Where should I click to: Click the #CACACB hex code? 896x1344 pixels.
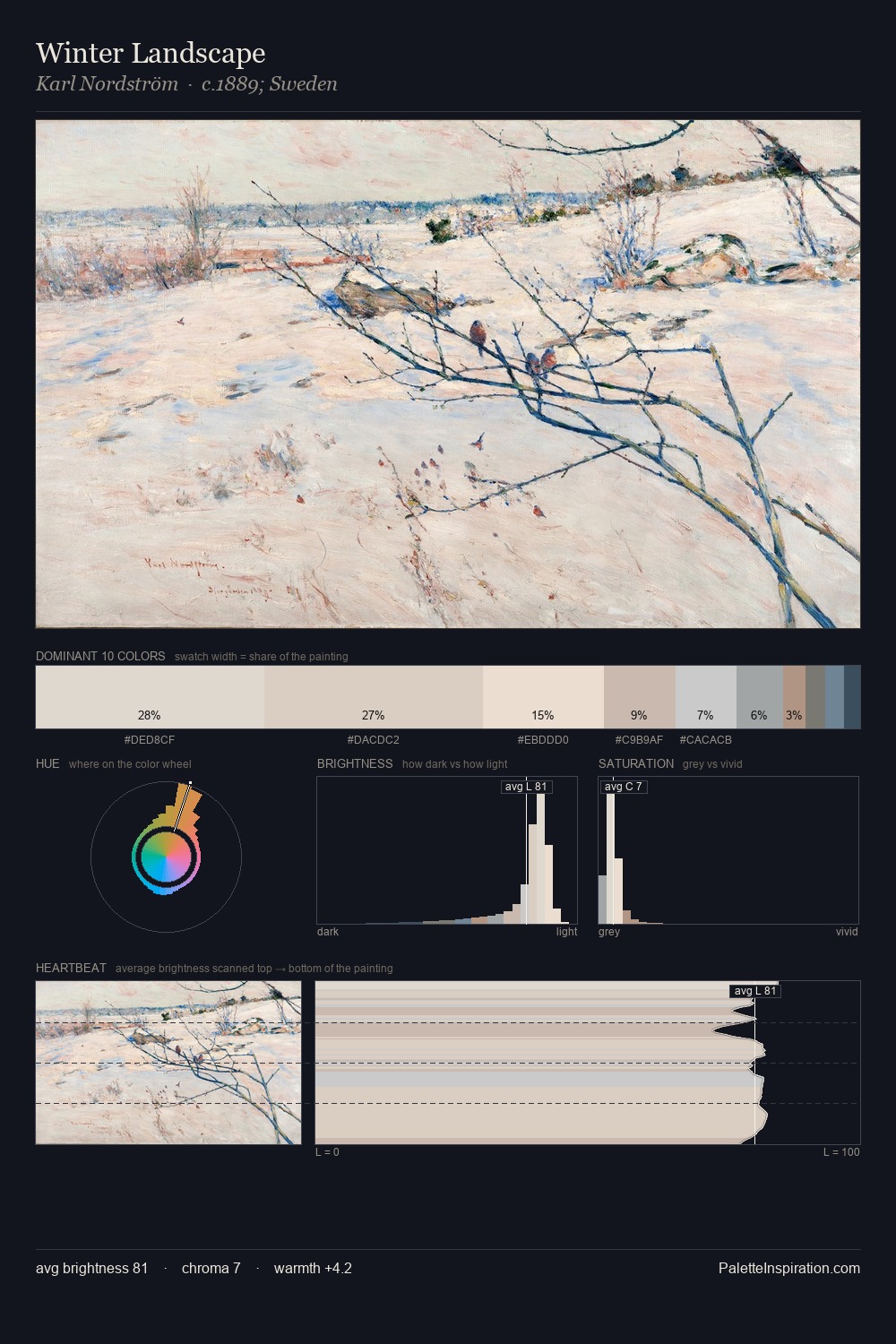(705, 740)
